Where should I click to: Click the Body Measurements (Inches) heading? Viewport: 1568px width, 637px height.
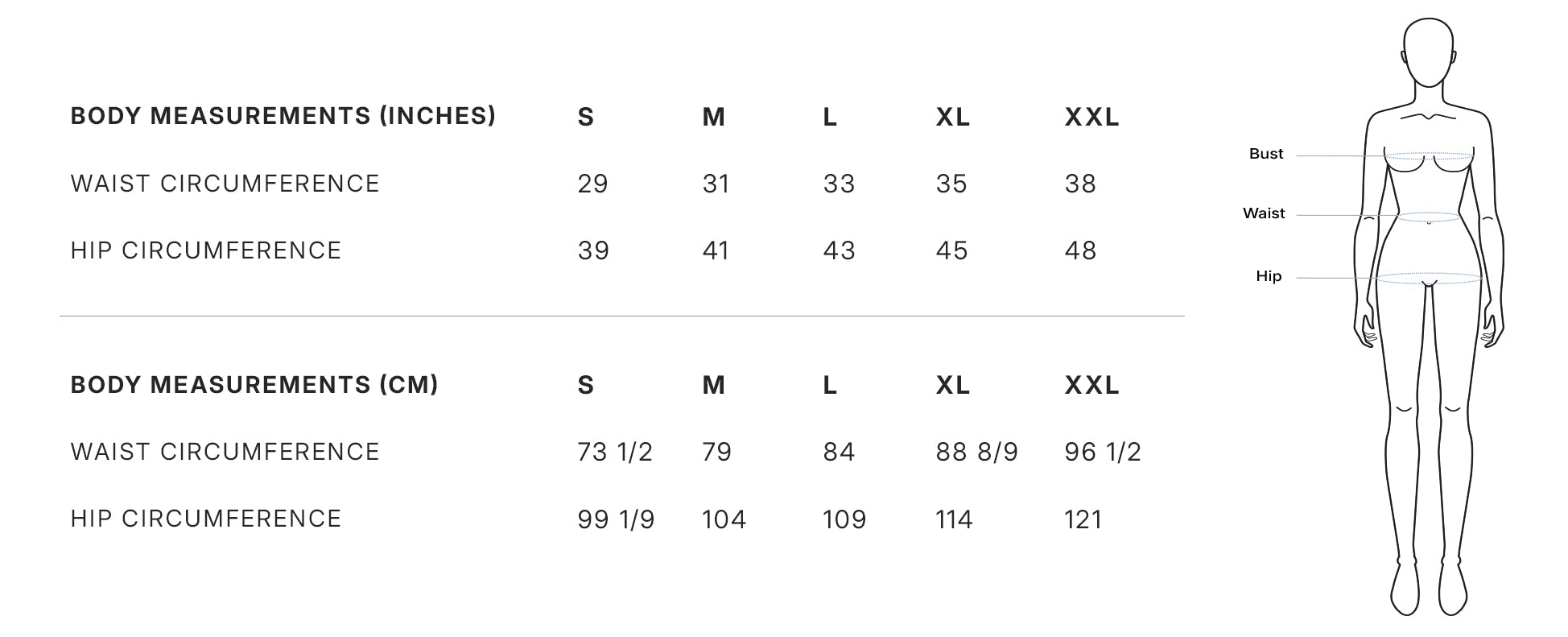point(283,116)
